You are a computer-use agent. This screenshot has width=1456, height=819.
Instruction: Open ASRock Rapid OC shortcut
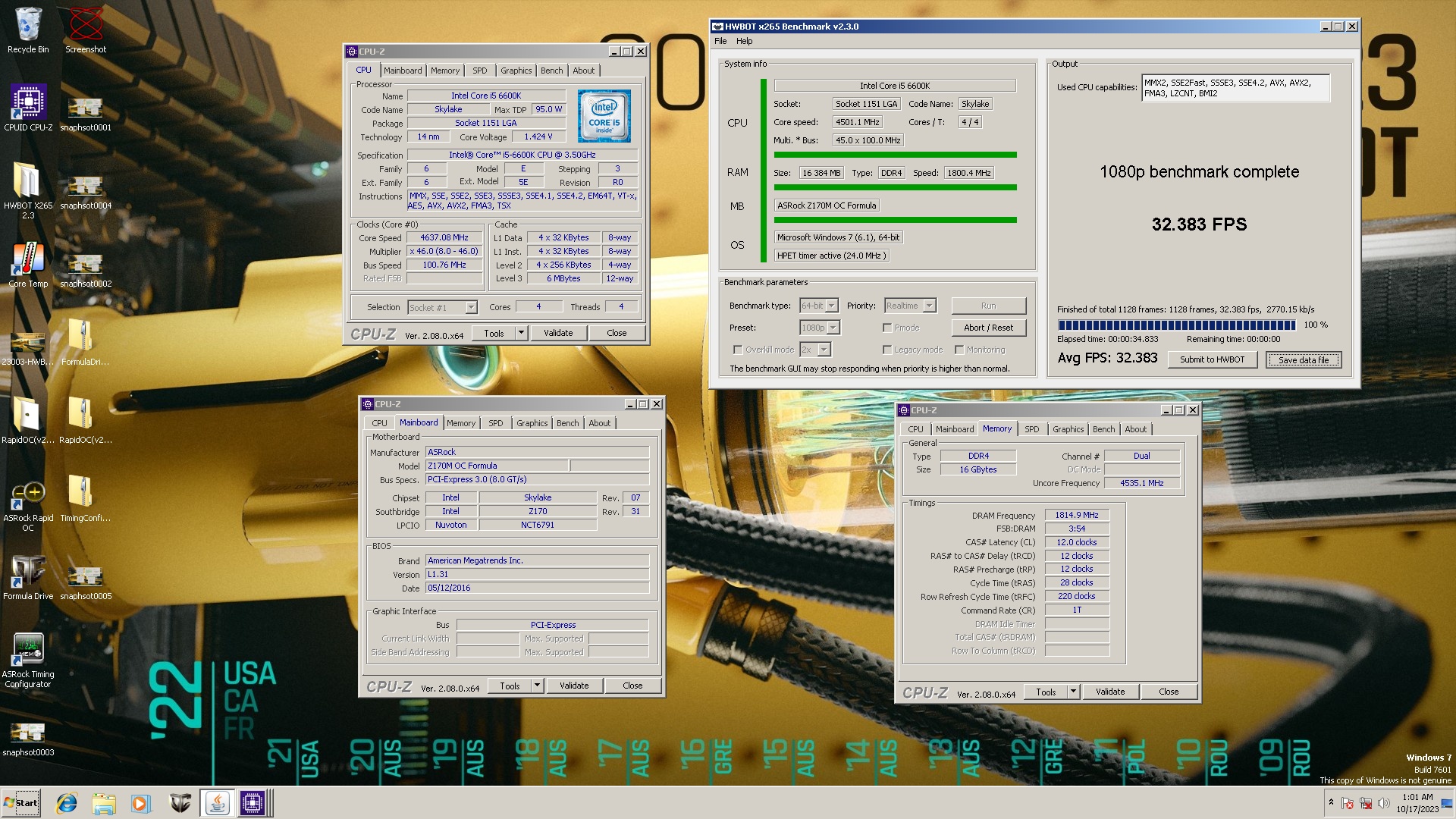tap(28, 507)
